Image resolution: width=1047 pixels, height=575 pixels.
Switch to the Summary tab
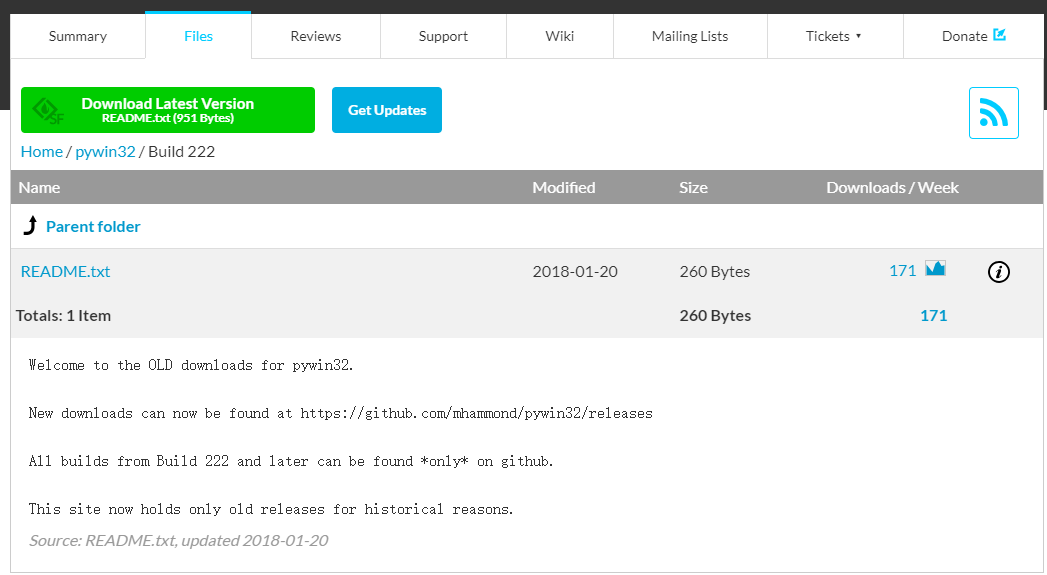point(77,36)
